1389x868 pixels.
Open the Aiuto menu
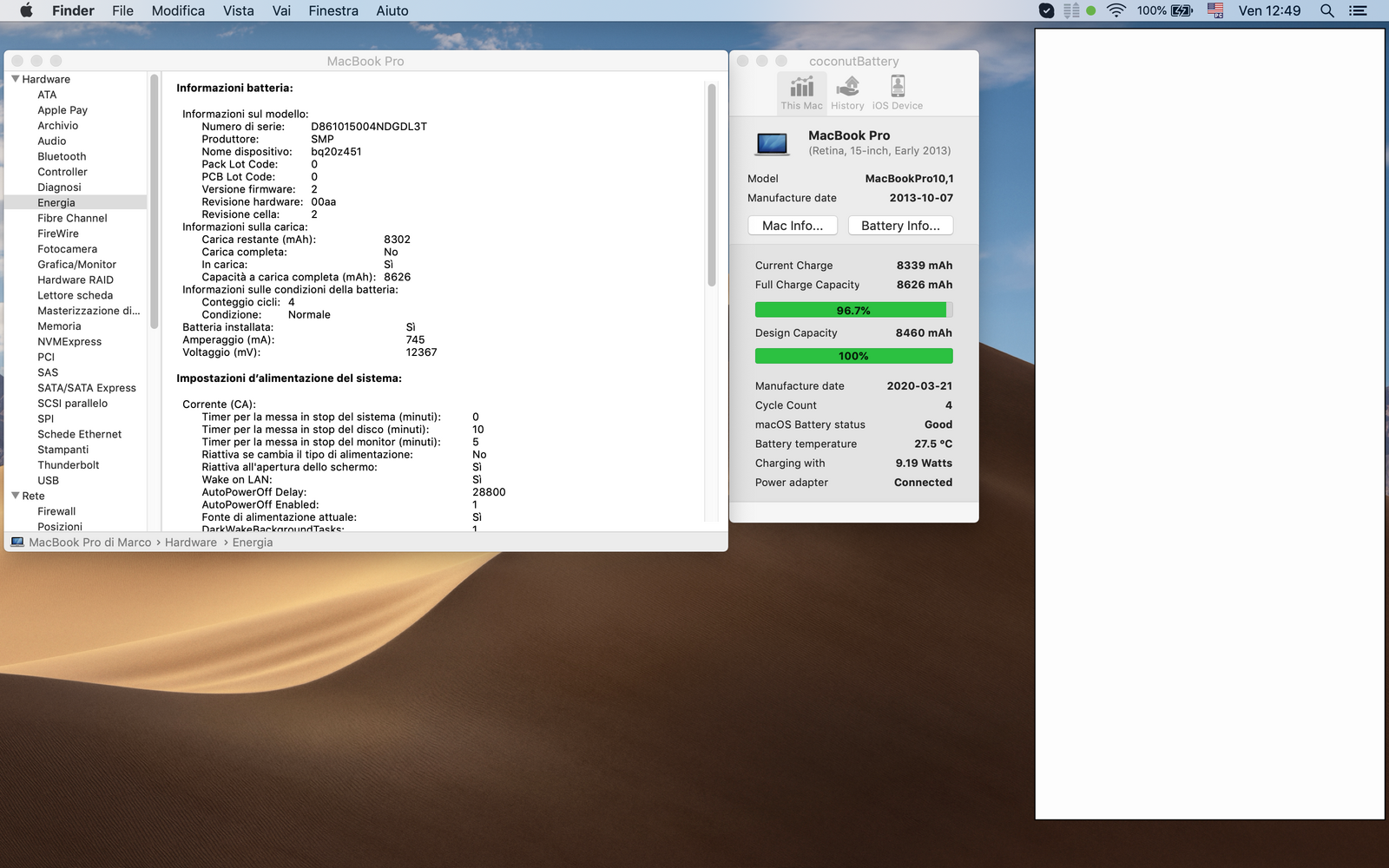(x=392, y=10)
